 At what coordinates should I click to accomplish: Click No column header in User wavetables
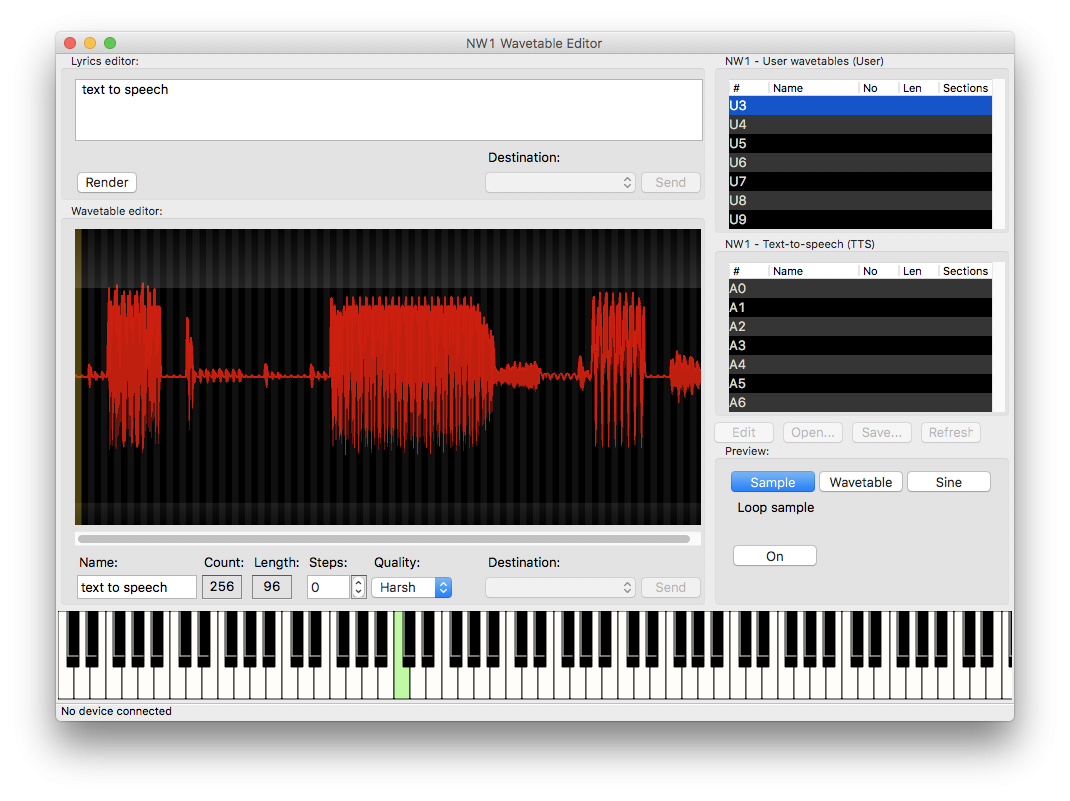click(878, 88)
